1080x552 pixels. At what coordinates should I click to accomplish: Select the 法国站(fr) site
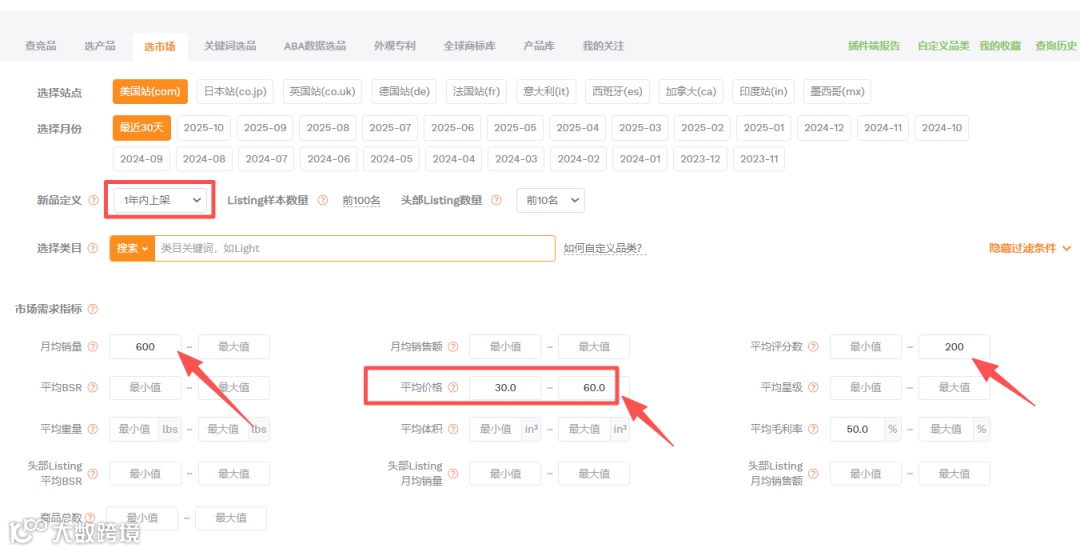tap(477, 91)
